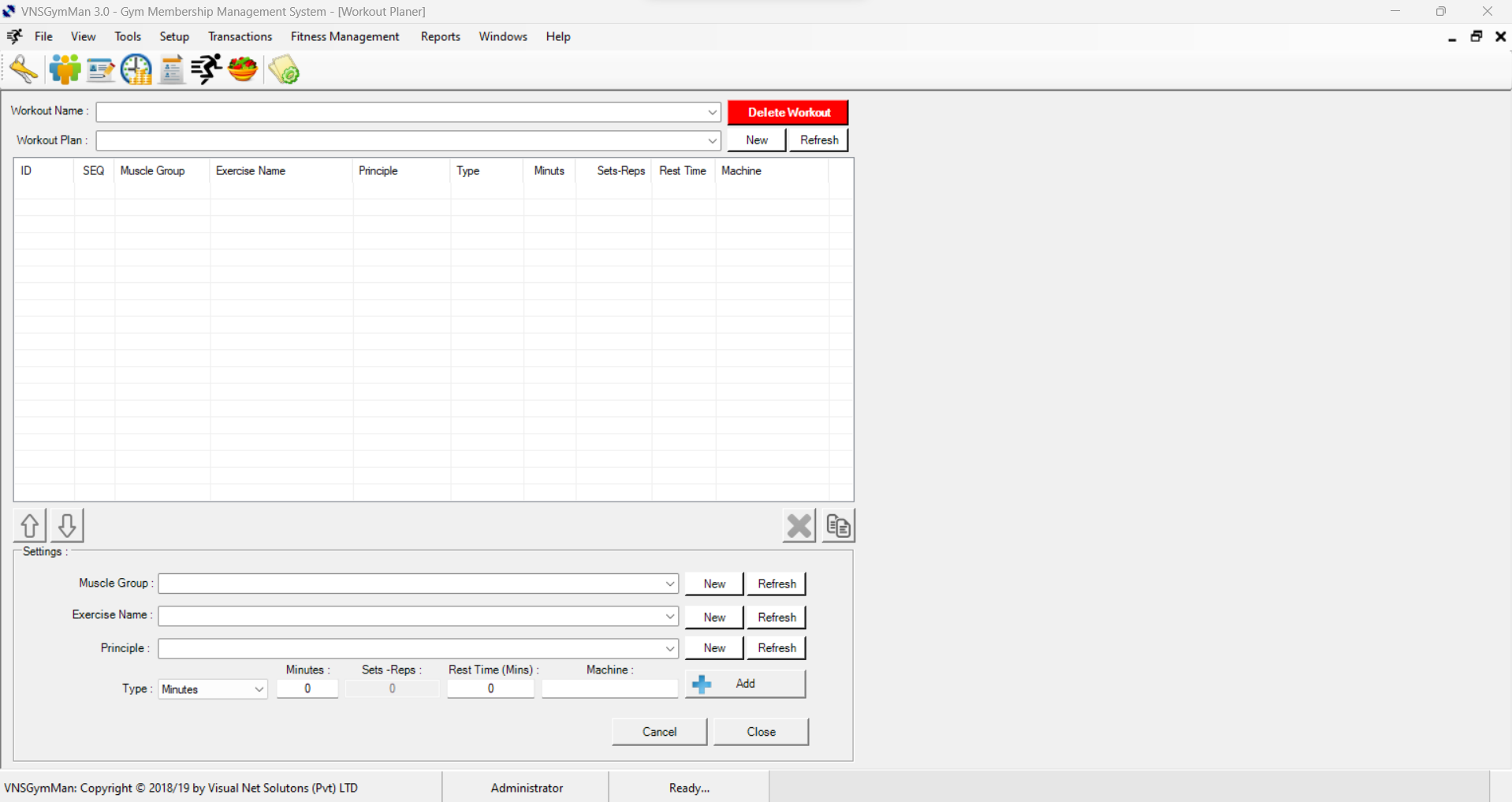Open the clock with coins icon

click(x=136, y=69)
